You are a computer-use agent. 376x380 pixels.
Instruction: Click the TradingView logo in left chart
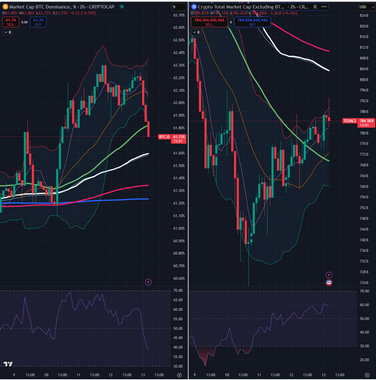pyautogui.click(x=8, y=364)
